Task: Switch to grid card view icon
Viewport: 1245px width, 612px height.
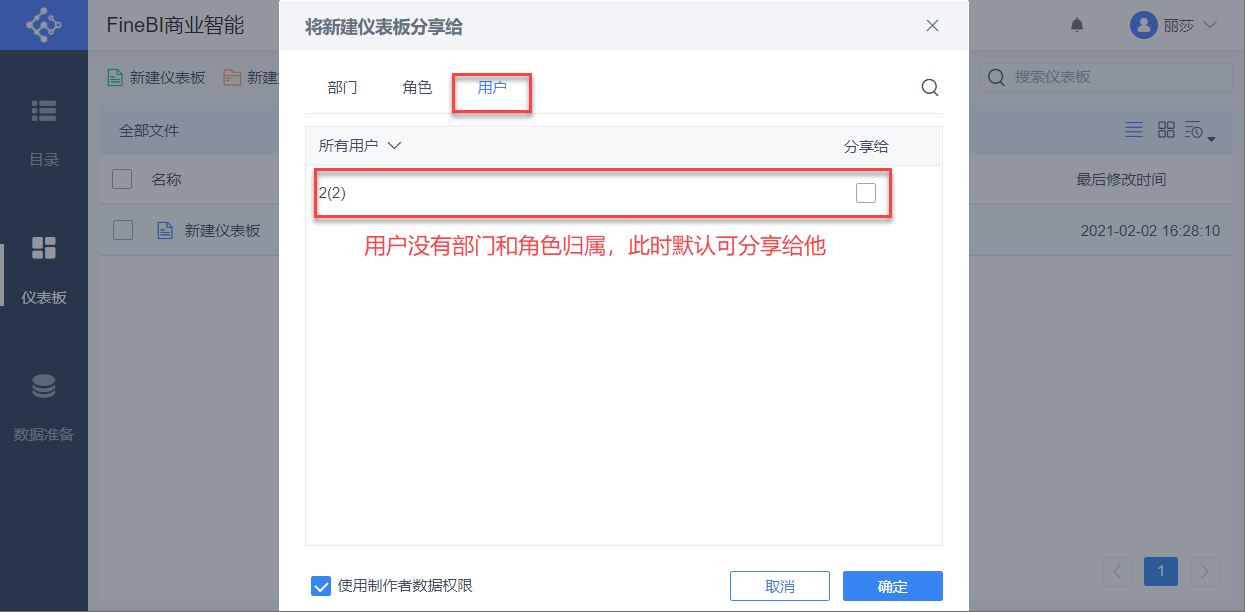Action: pyautogui.click(x=1166, y=130)
